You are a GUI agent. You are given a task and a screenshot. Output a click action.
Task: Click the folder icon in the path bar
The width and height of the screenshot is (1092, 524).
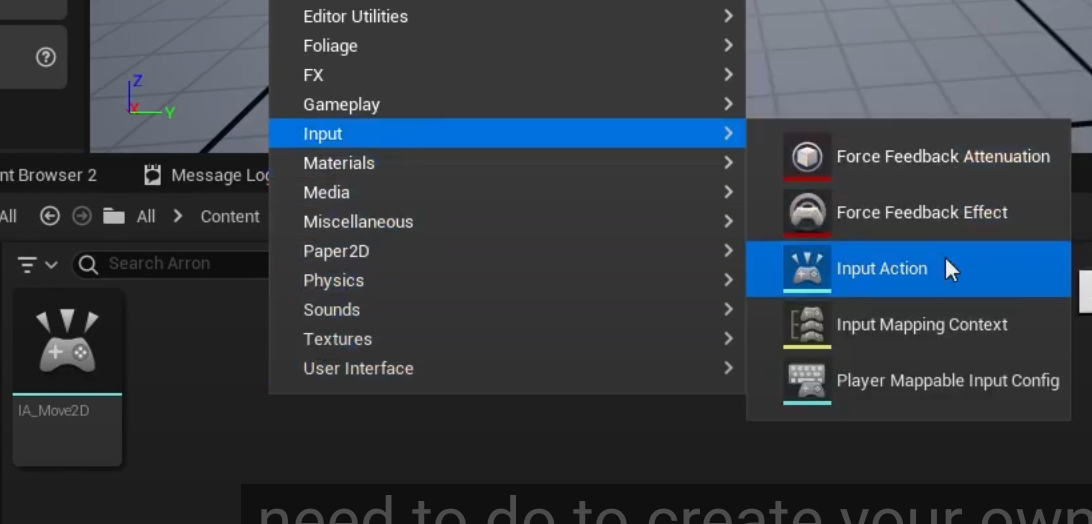click(114, 217)
